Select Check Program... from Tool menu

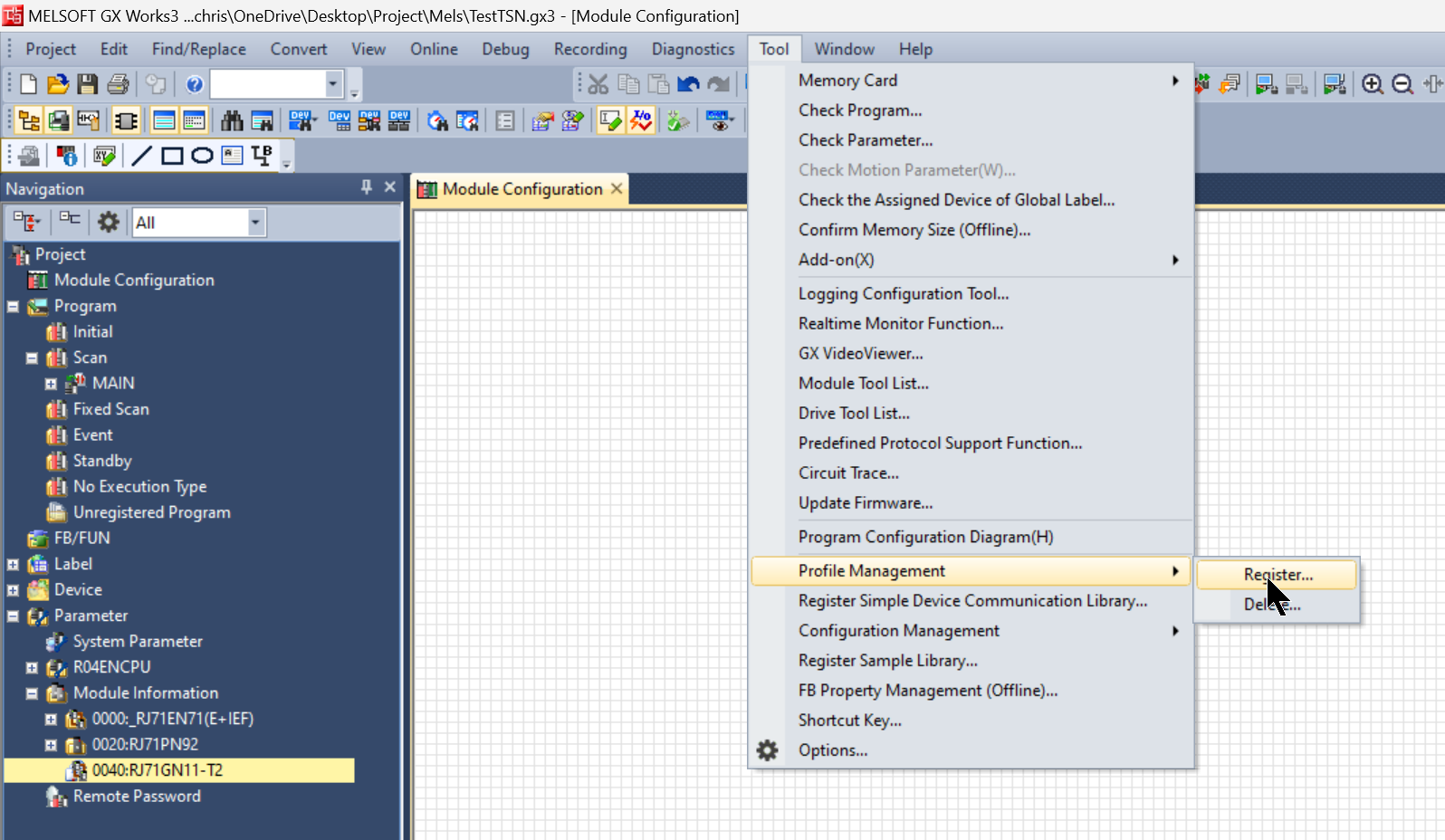pos(970,110)
